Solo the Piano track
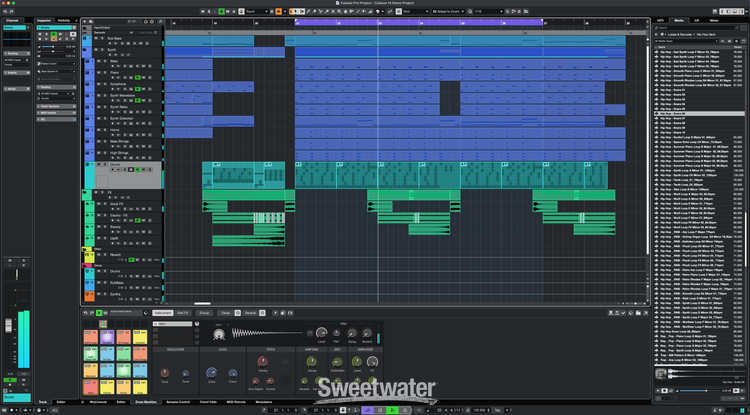750x415 pixels. point(104,73)
